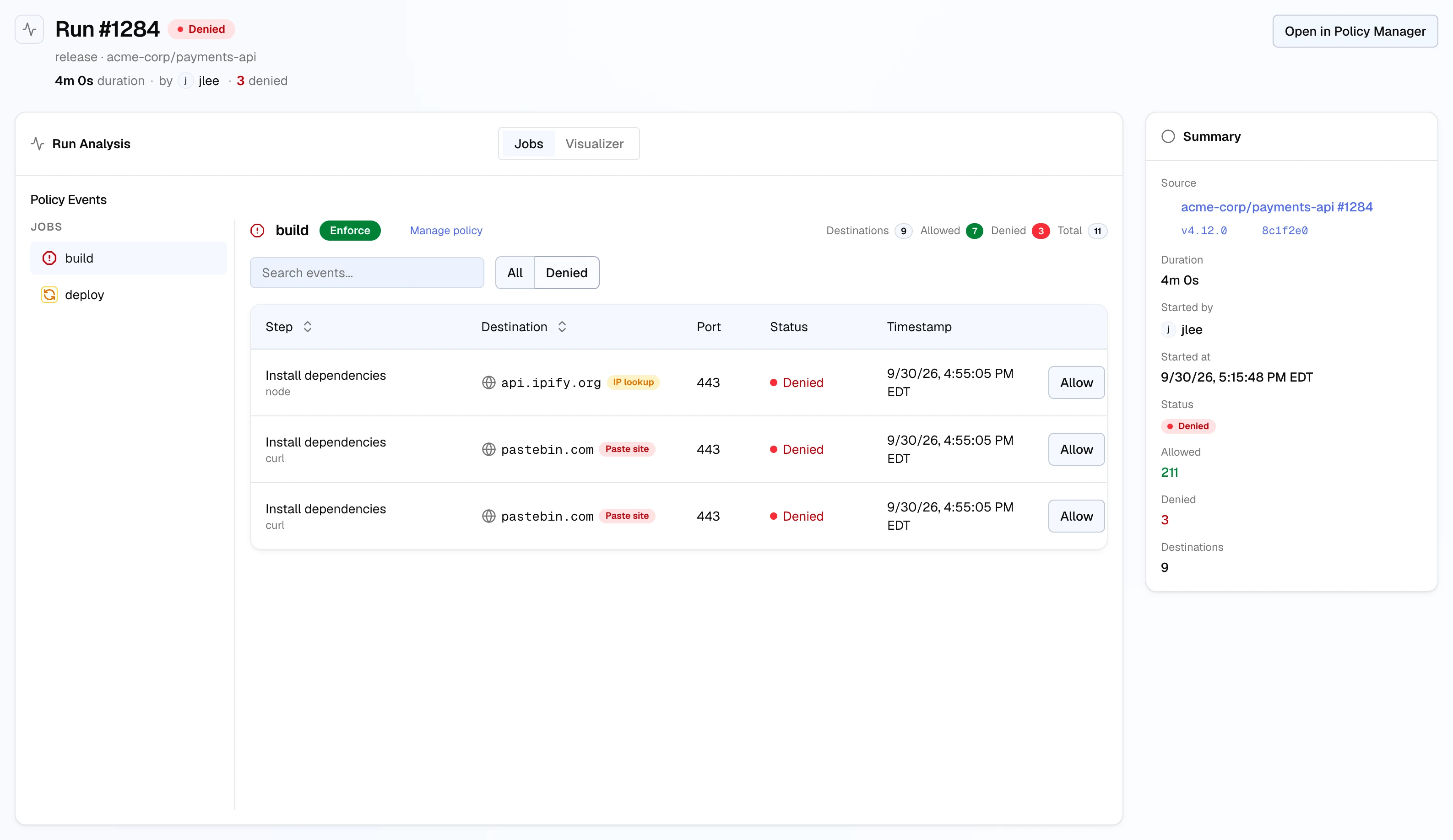The width and height of the screenshot is (1453, 840).
Task: Open in Policy Manager
Action: (x=1355, y=31)
